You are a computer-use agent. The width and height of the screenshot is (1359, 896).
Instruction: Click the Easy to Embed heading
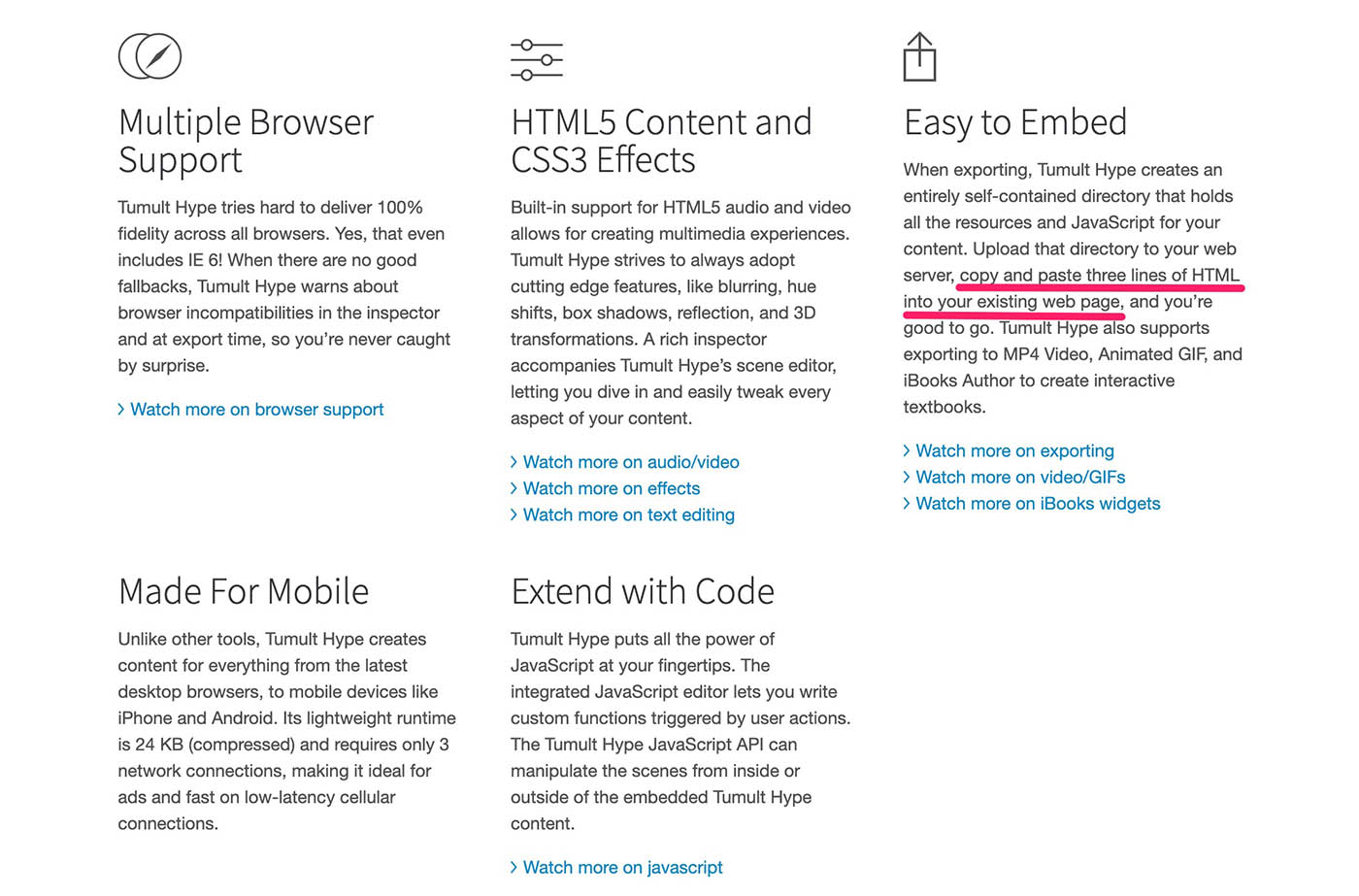1015,122
